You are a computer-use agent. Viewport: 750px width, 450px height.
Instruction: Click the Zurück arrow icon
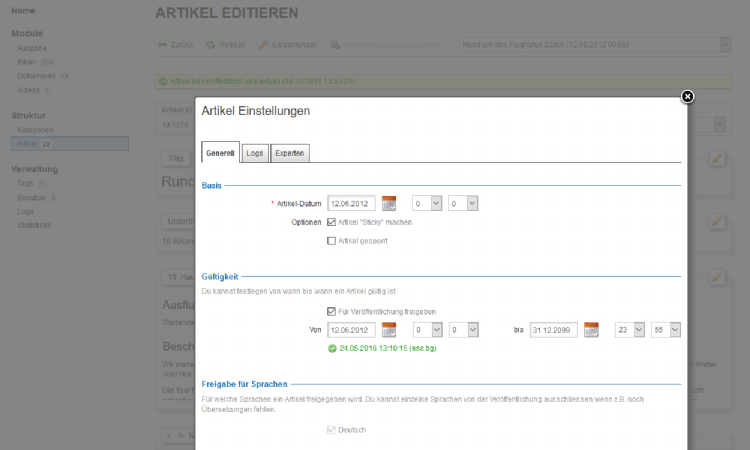pyautogui.click(x=163, y=45)
